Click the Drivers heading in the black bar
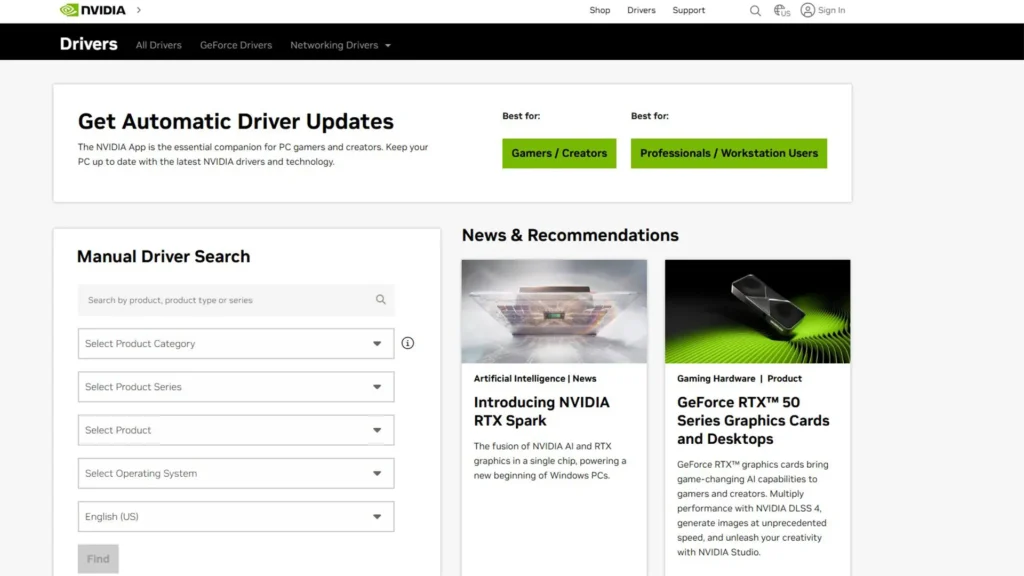The height and width of the screenshot is (576, 1024). pos(88,44)
